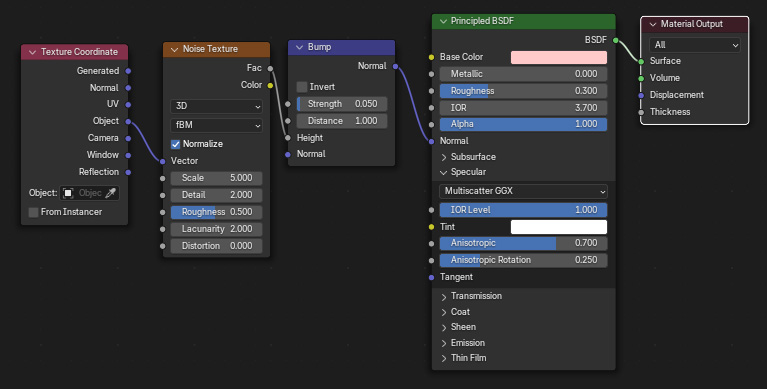This screenshot has height=389, width=767.
Task: Open the 3D dimensions dropdown
Action: [x=216, y=106]
